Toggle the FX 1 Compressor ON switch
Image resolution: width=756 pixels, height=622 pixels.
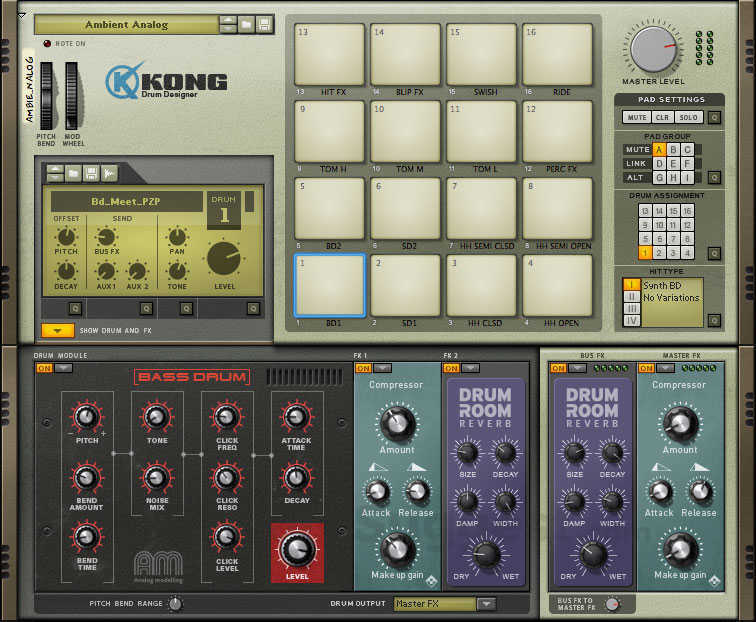click(364, 368)
